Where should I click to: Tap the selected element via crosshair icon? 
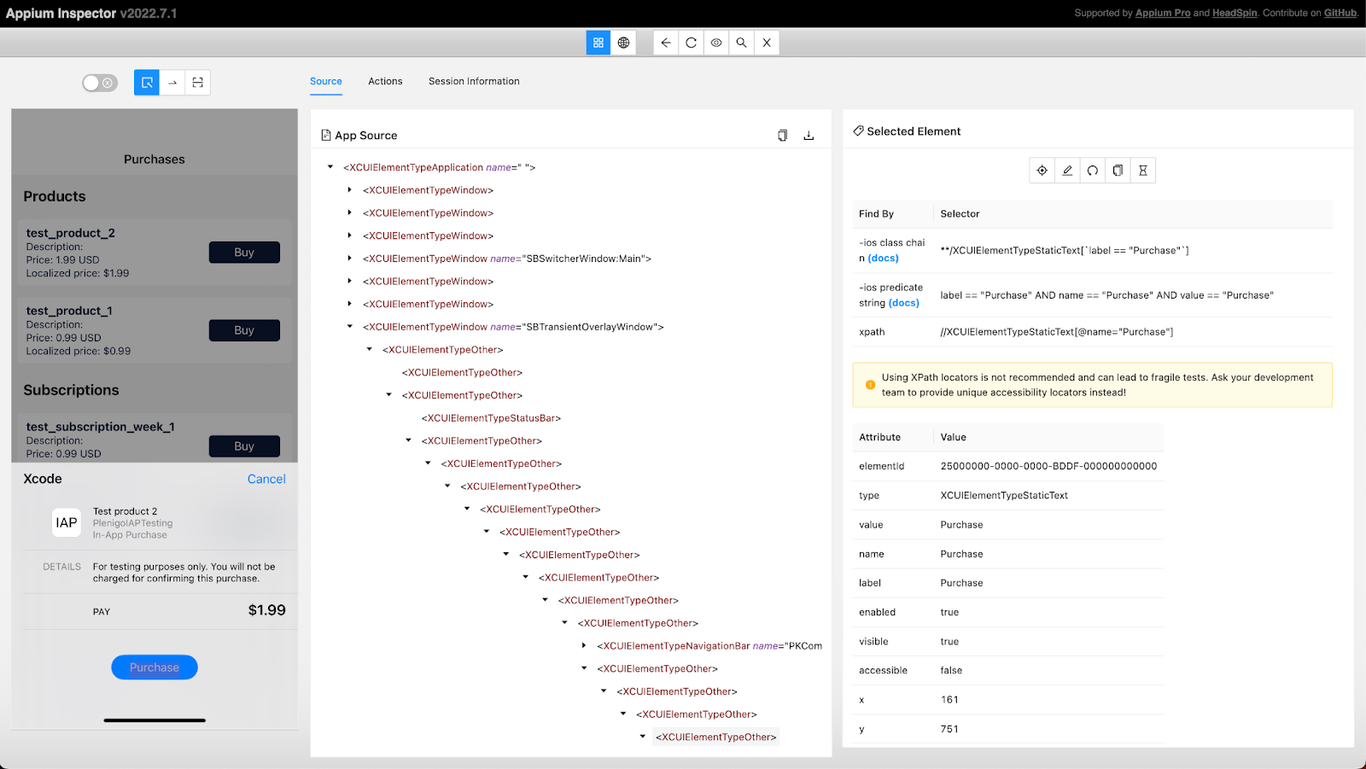(1041, 170)
